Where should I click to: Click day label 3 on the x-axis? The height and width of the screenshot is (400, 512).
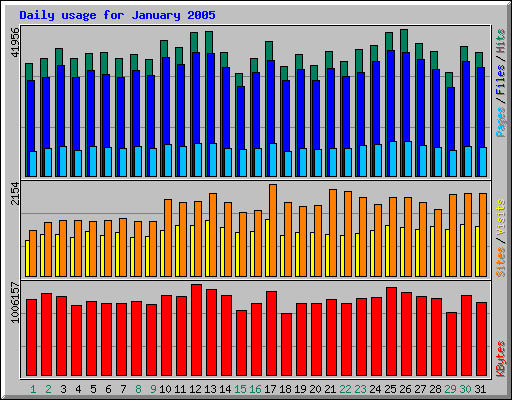click(x=63, y=389)
